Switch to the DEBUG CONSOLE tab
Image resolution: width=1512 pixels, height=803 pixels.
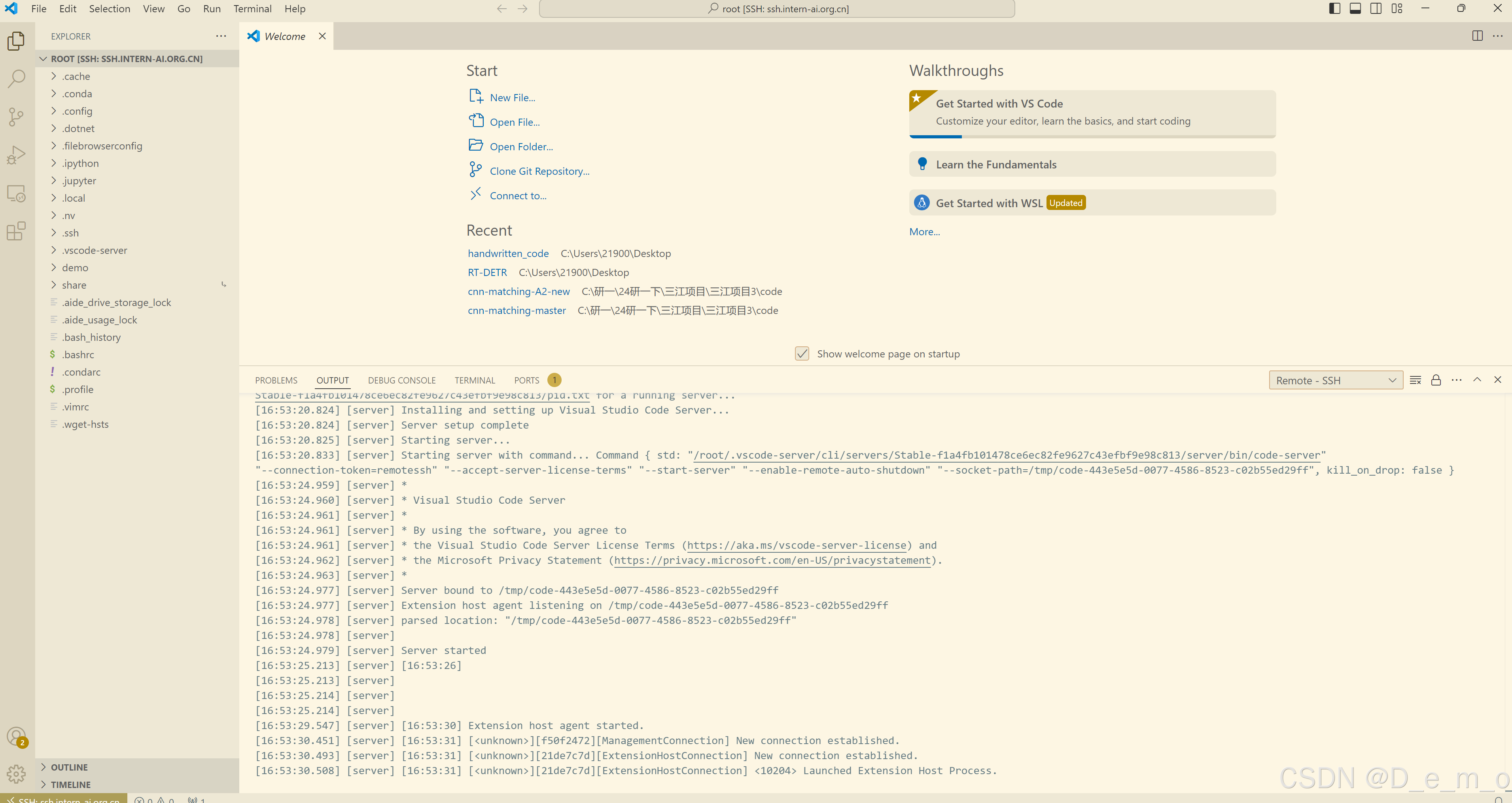point(401,380)
